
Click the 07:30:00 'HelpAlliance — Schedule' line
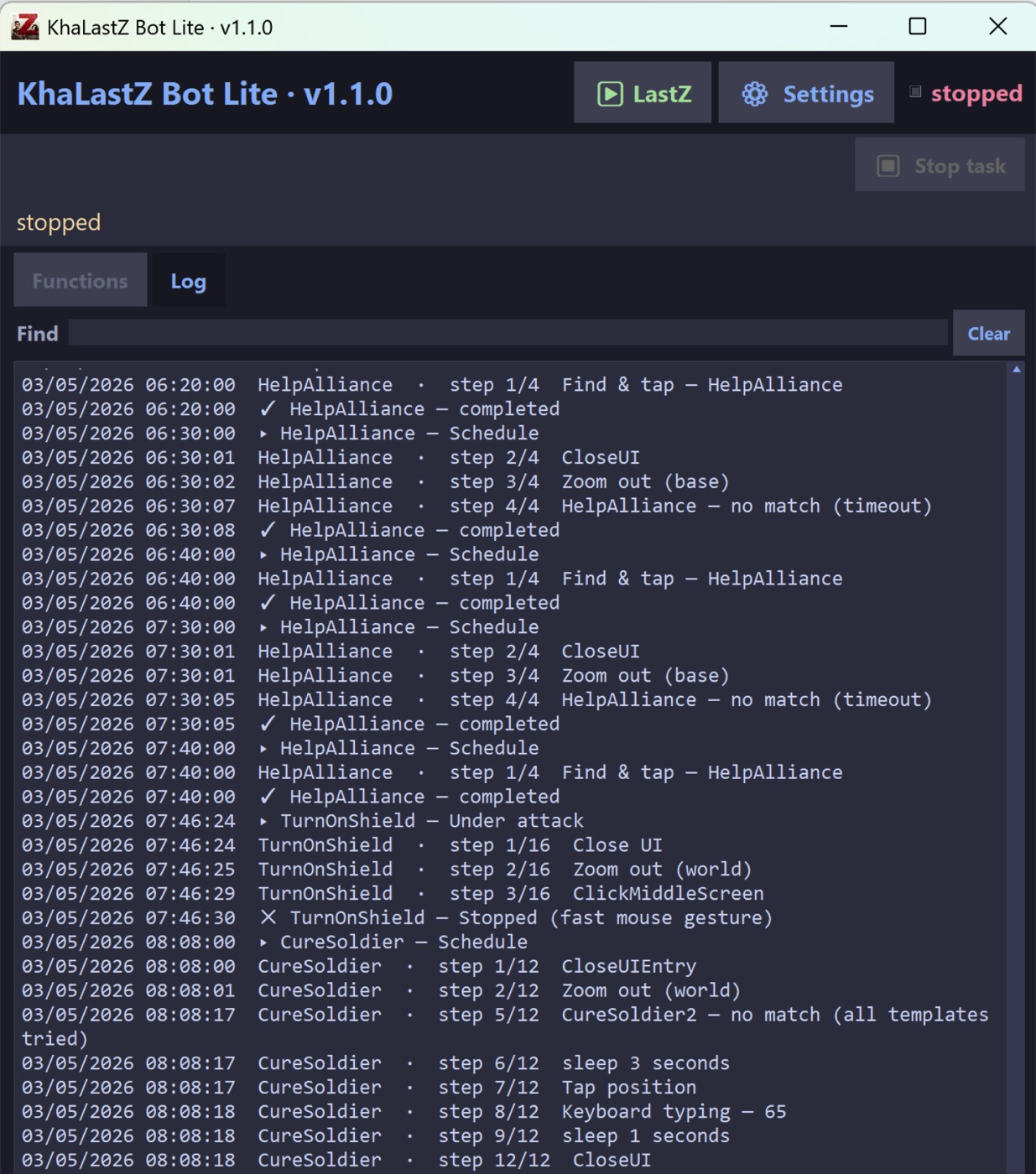280,627
